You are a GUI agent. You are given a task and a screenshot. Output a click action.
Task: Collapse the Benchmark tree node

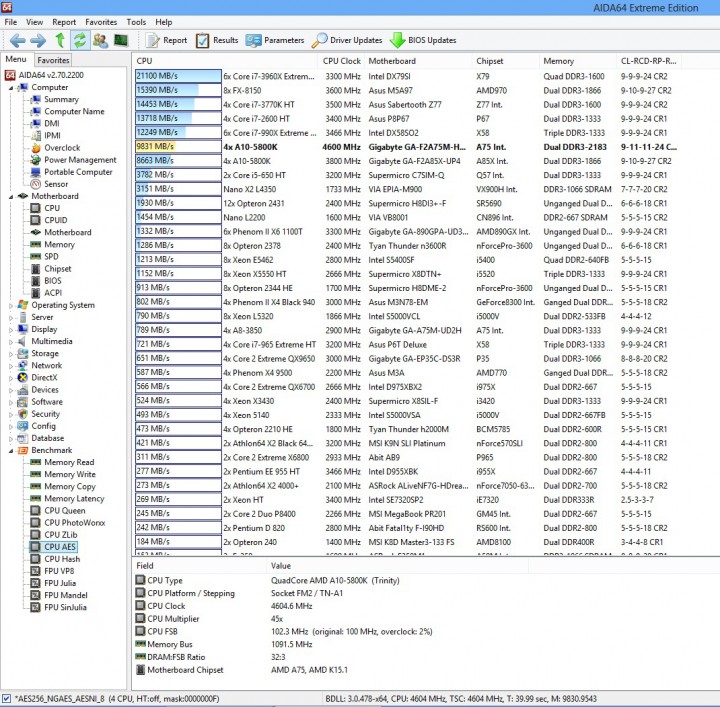point(11,451)
